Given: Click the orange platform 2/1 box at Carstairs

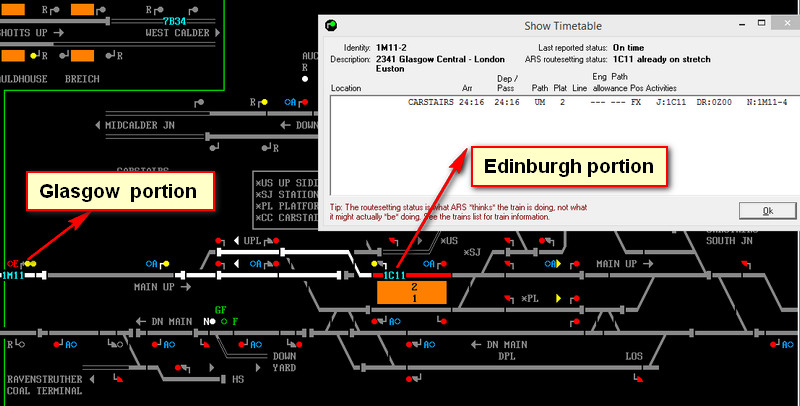Looking at the screenshot, I should pyautogui.click(x=412, y=293).
